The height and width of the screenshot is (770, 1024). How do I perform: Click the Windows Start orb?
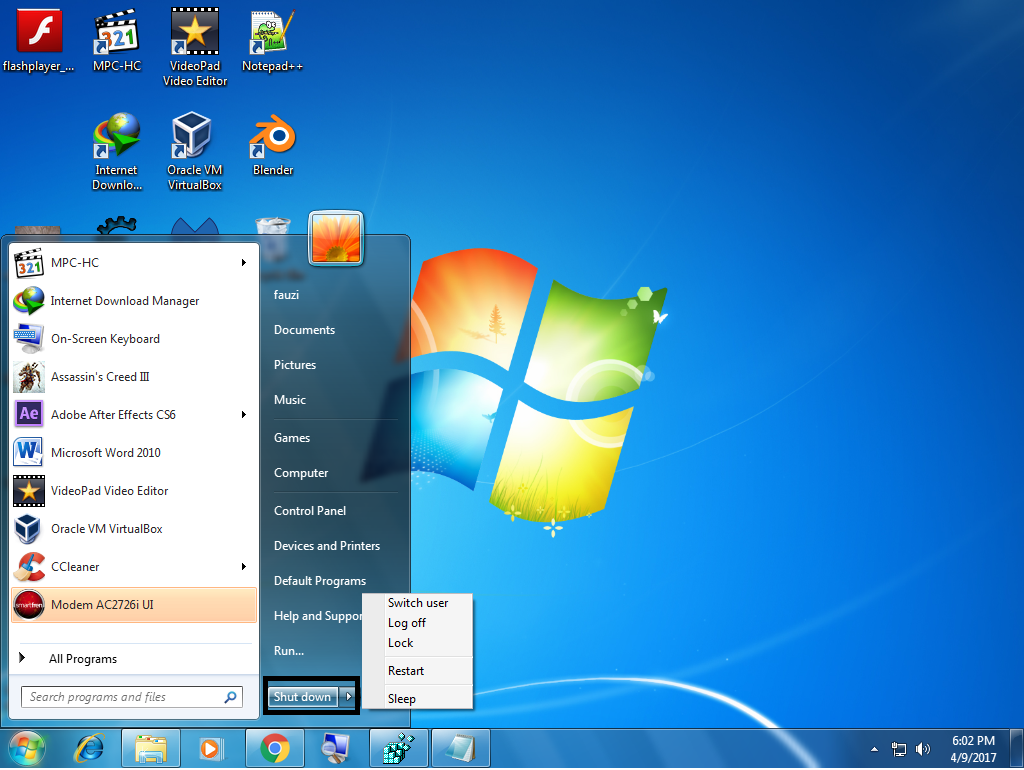[x=26, y=748]
